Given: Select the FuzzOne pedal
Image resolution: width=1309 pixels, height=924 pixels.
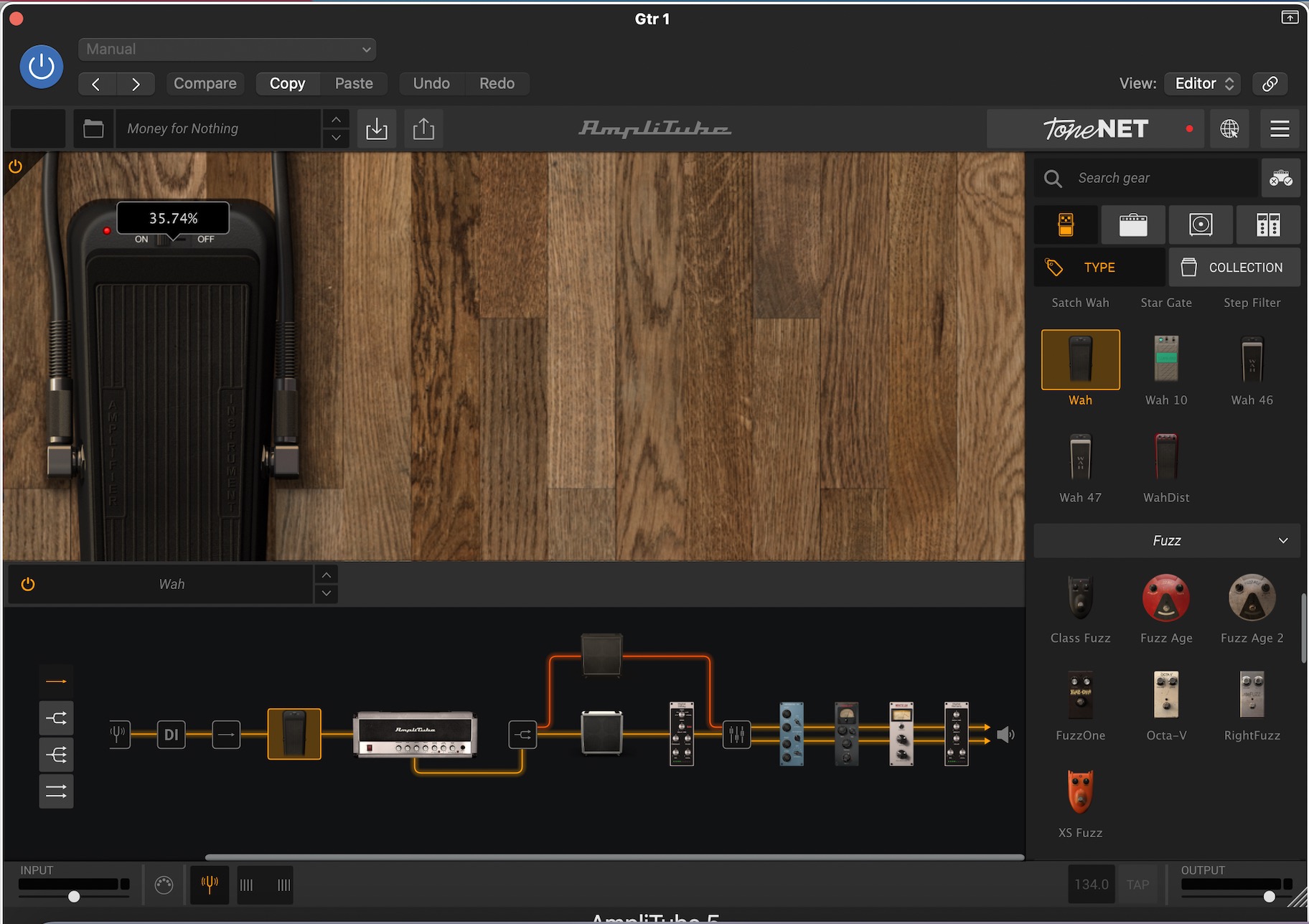Looking at the screenshot, I should 1080,695.
